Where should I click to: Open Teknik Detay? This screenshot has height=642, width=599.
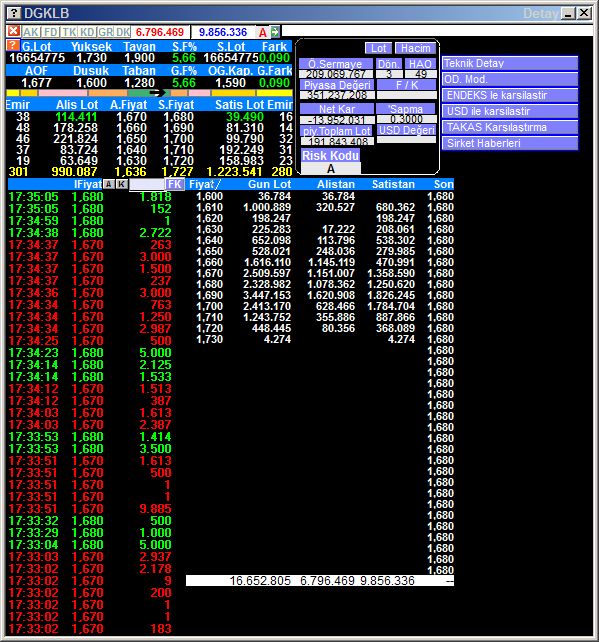tap(510, 63)
